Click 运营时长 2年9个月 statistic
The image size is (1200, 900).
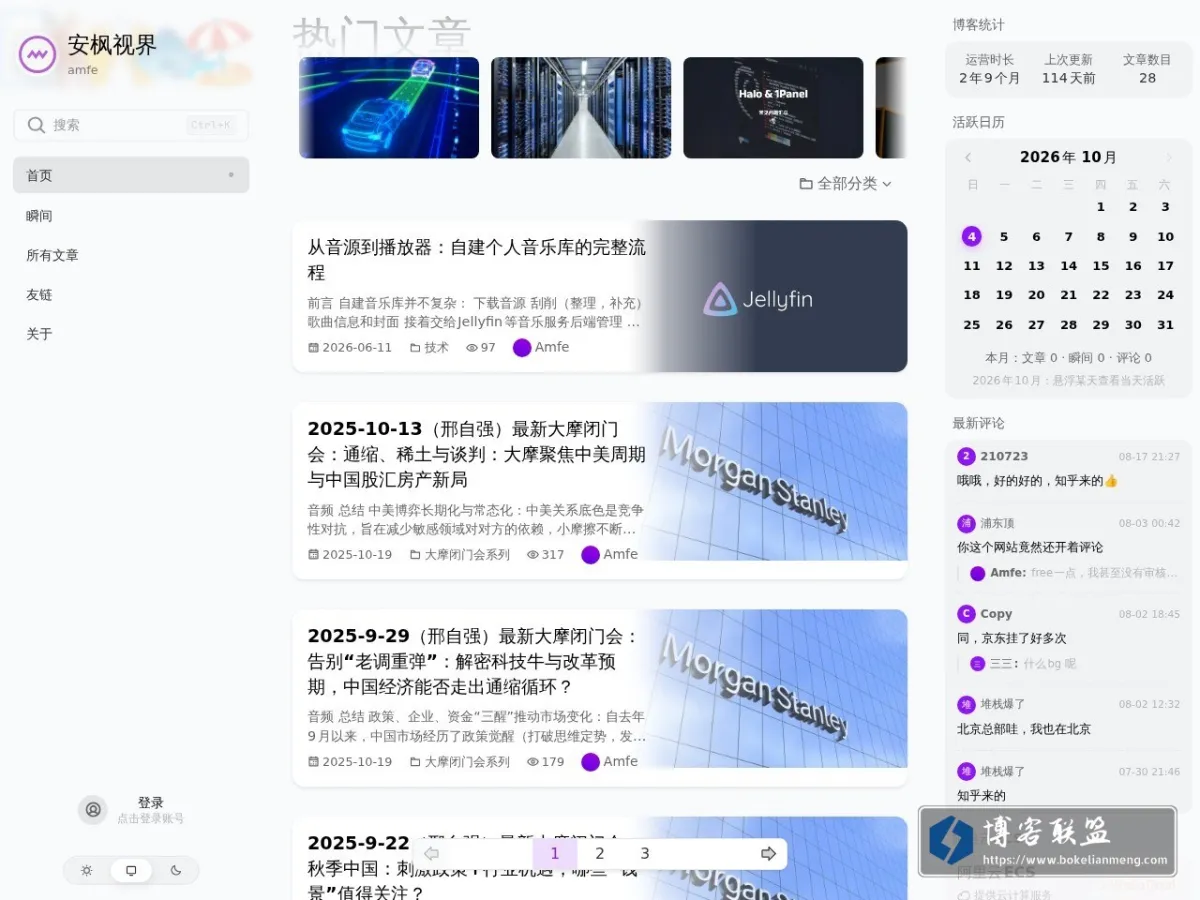[989, 69]
